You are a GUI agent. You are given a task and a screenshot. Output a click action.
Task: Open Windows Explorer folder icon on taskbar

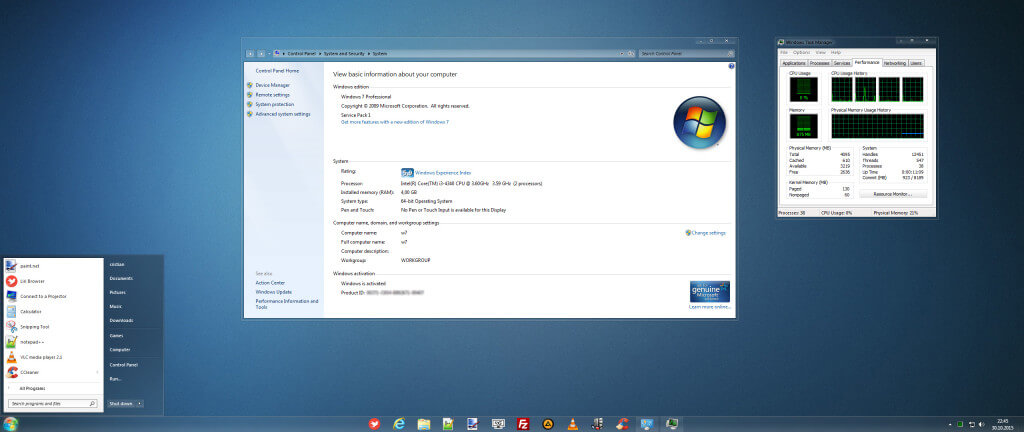coord(424,424)
